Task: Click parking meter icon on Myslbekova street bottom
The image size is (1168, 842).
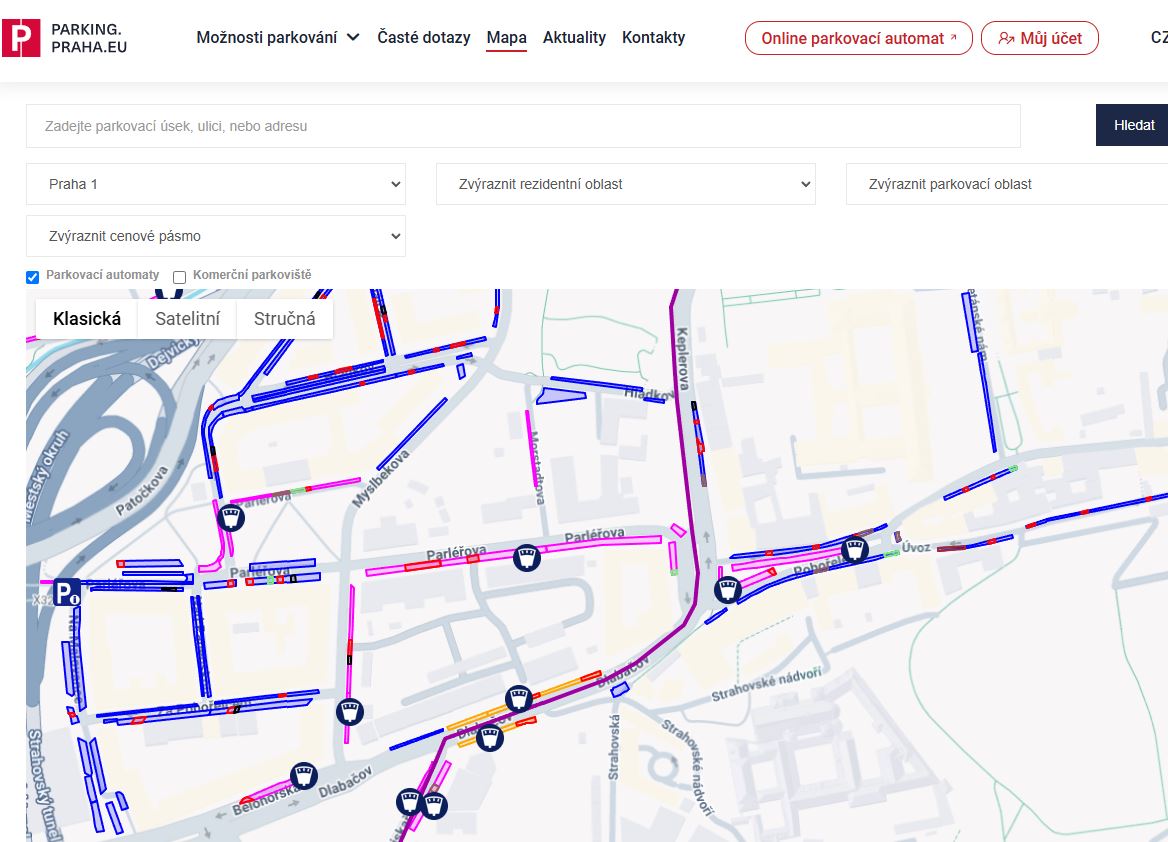Action: 349,712
